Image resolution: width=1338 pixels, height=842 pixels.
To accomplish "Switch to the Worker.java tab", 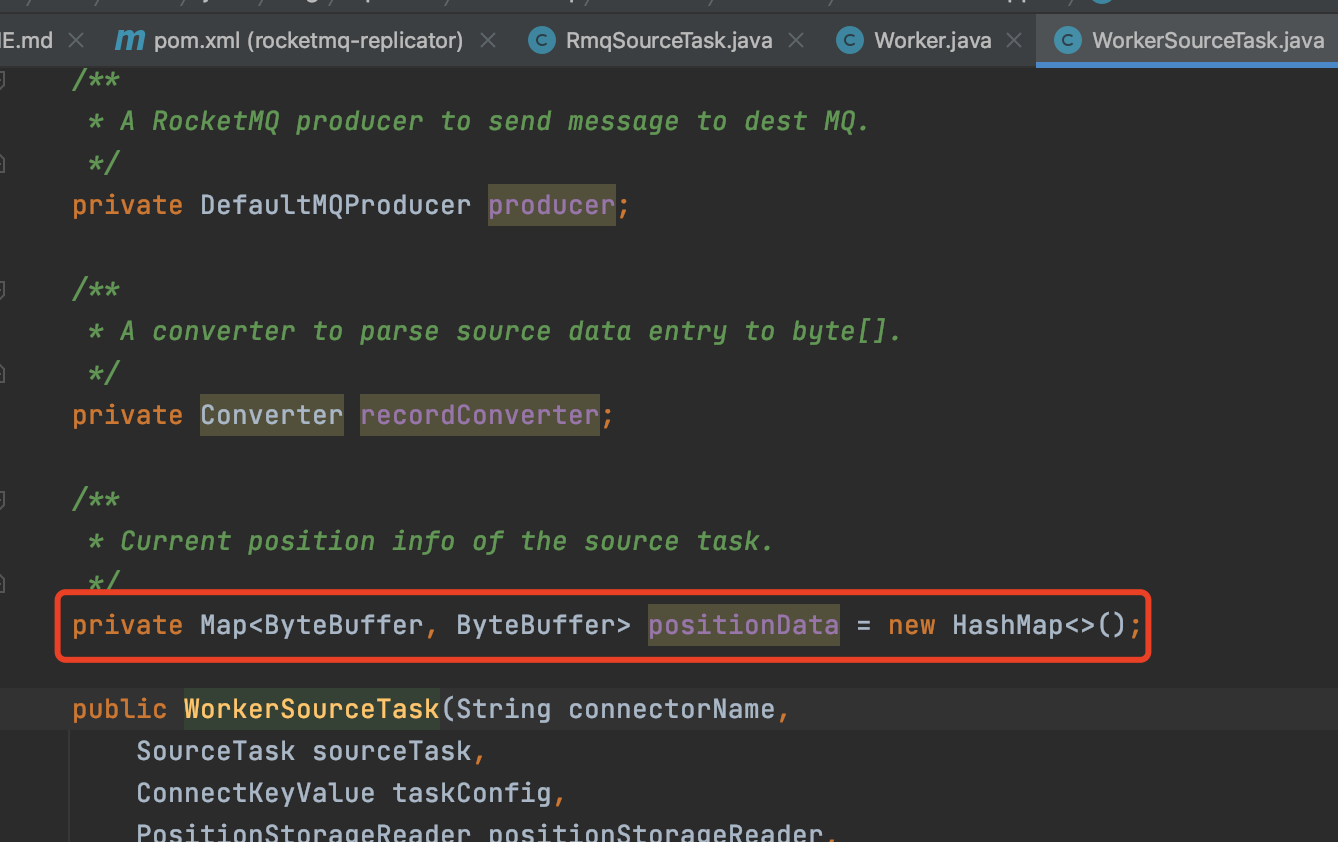I will 933,41.
